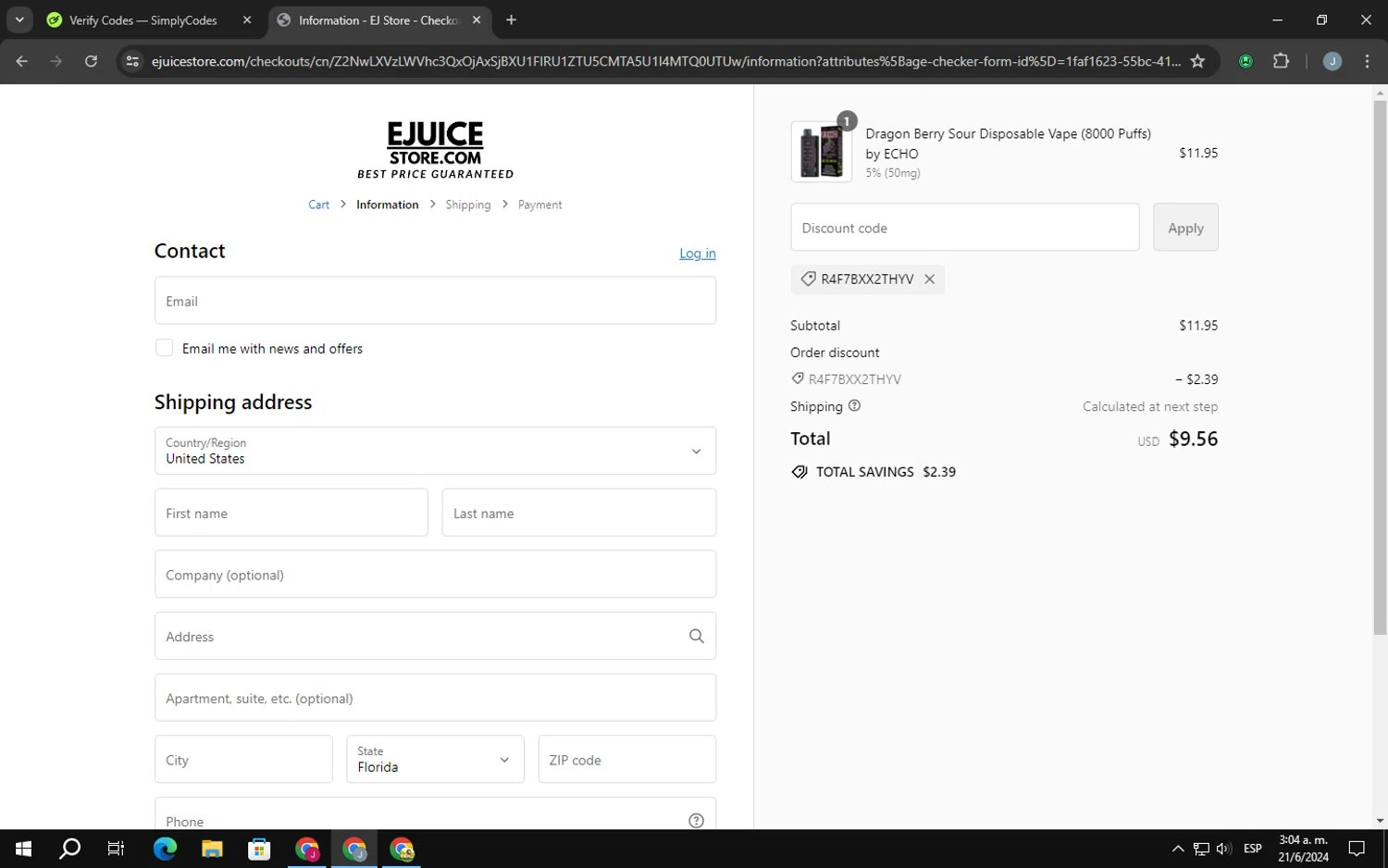Click the EJuice Store logo
This screenshot has width=1388, height=868.
435,149
